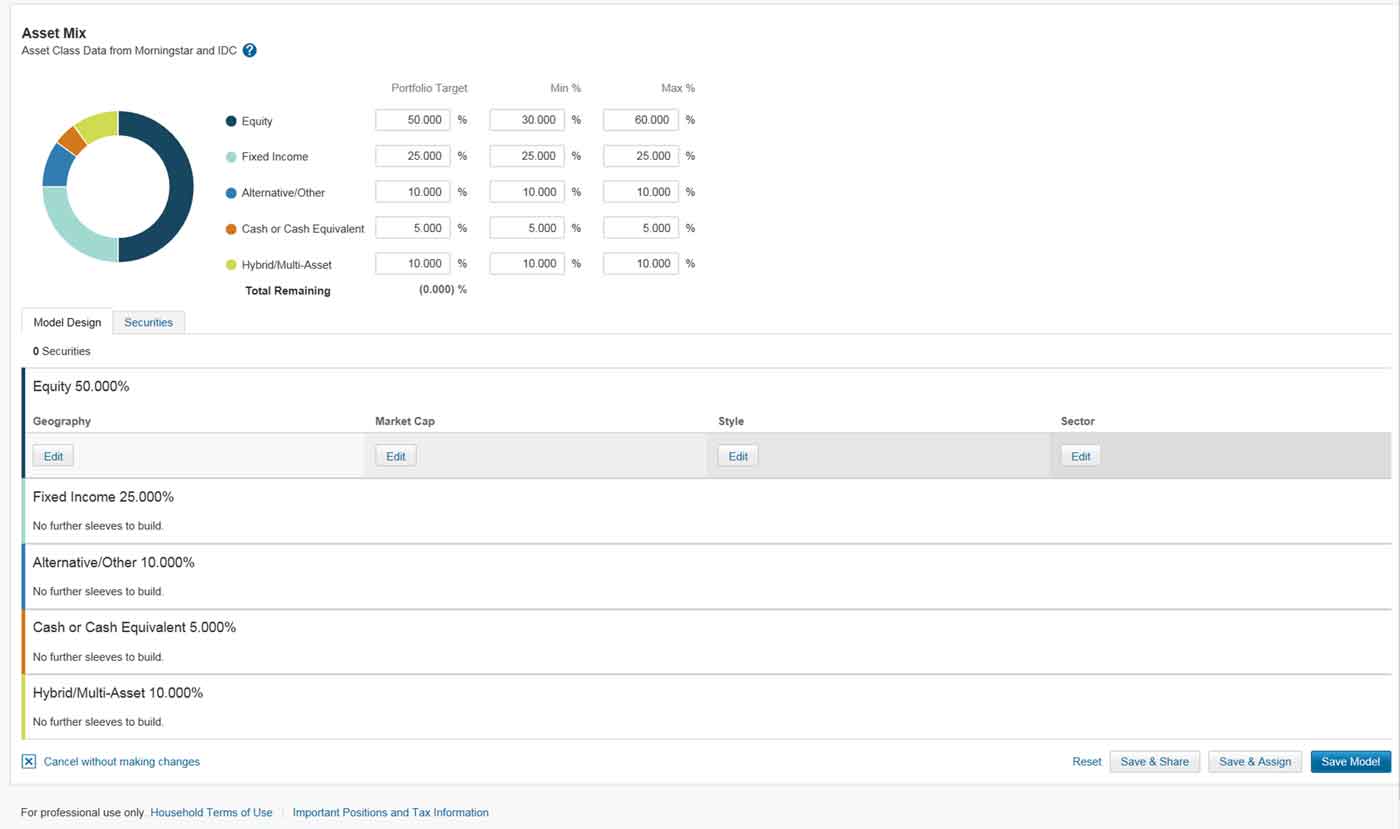Click Fixed Income Portfolio Target field
This screenshot has width=1400, height=829.
point(413,156)
